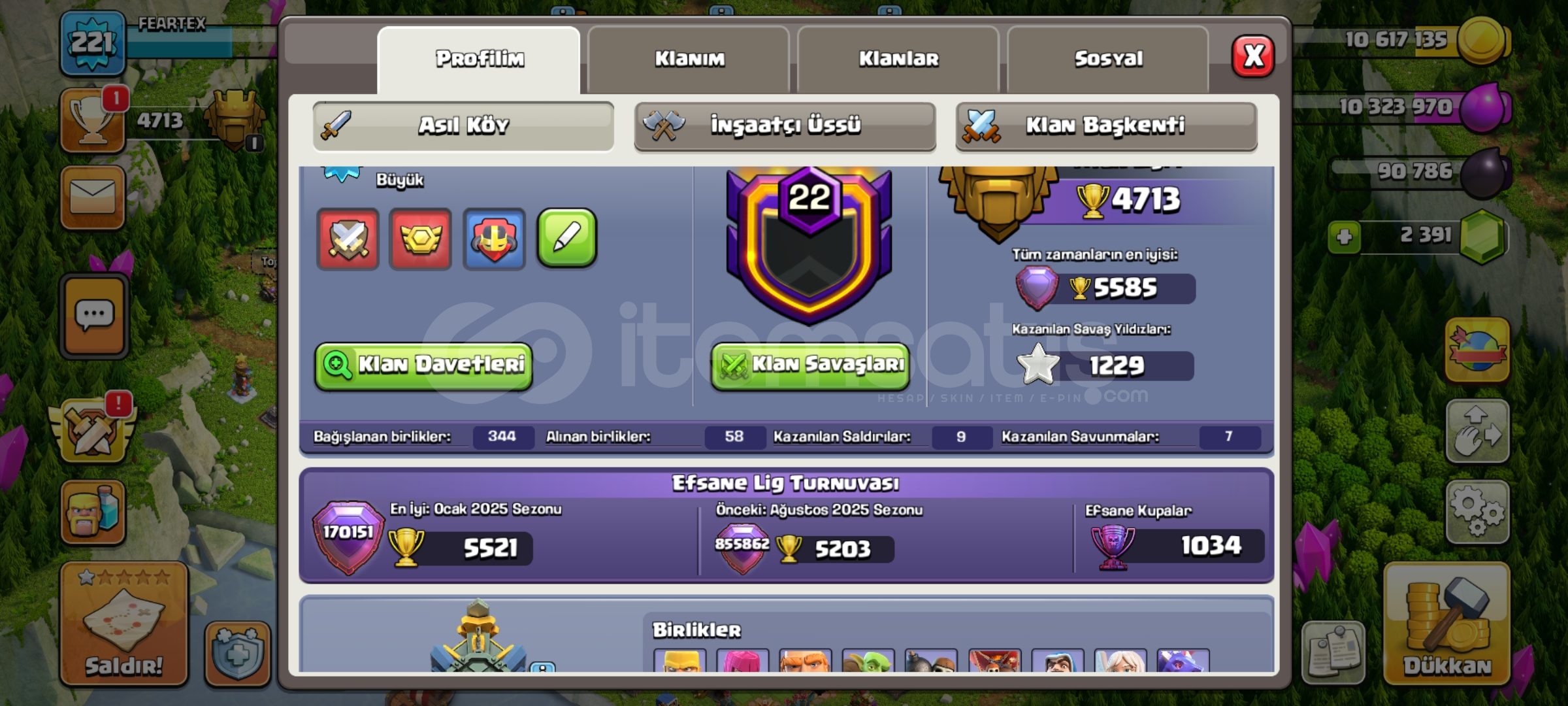Viewport: 1568px width, 706px height.
Task: Open the Klanlar tab
Action: (x=898, y=59)
